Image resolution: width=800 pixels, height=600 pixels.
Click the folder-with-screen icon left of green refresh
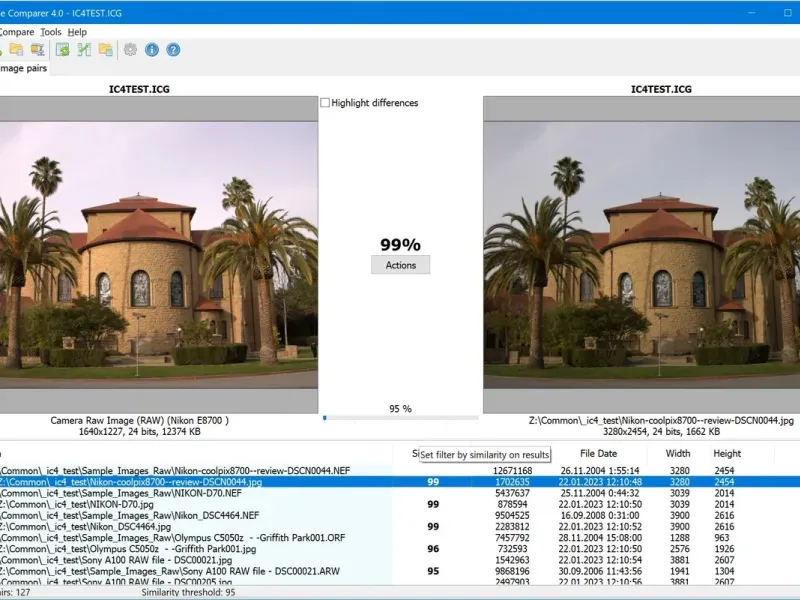(x=38, y=50)
